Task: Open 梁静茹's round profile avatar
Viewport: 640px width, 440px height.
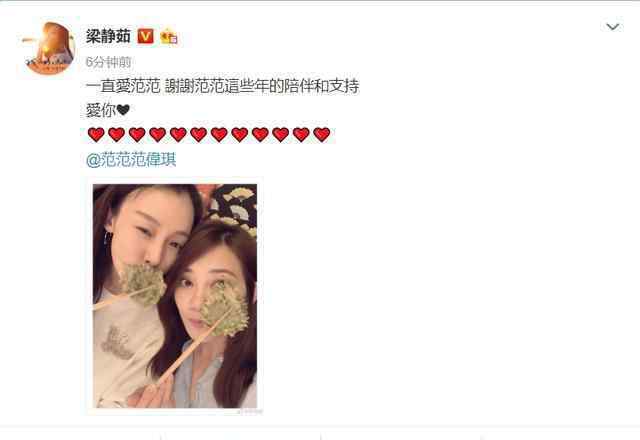Action: tap(49, 49)
